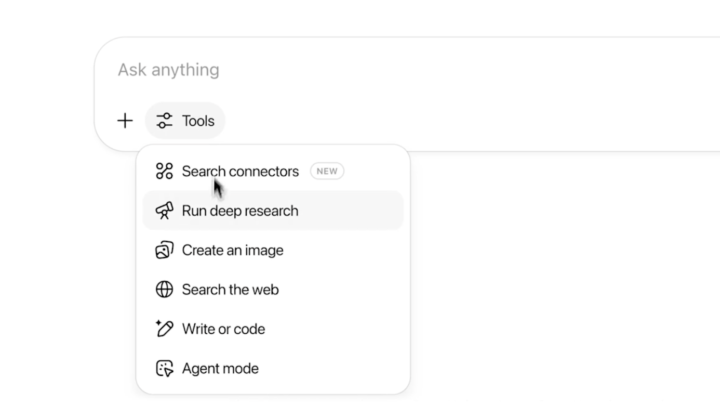Enable the Search the web tool

[273, 289]
